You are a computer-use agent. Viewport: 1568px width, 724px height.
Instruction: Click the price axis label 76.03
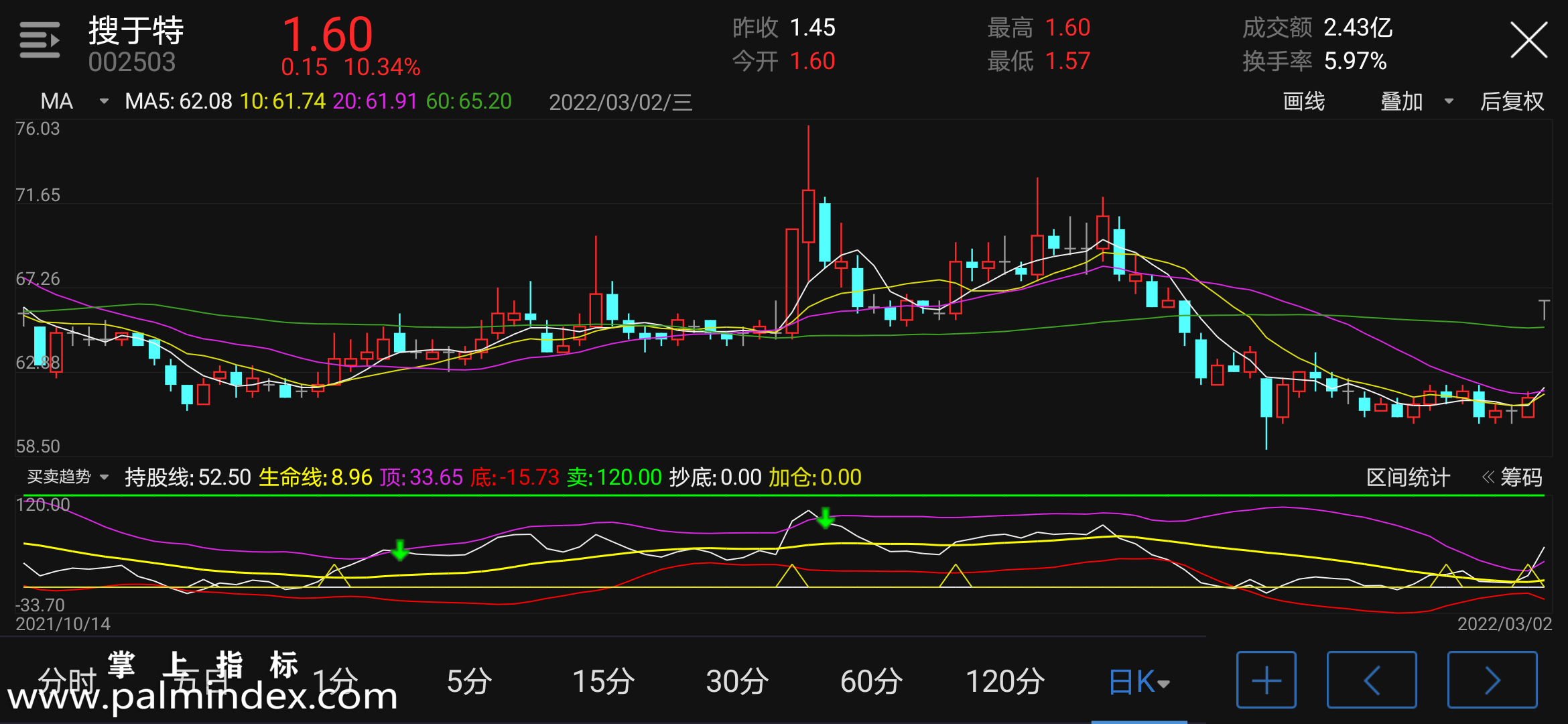38,129
